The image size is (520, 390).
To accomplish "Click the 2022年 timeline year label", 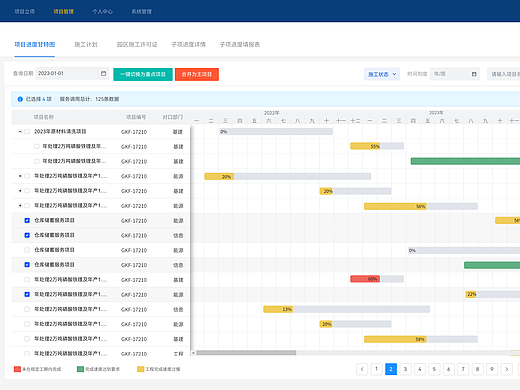I will [272, 113].
